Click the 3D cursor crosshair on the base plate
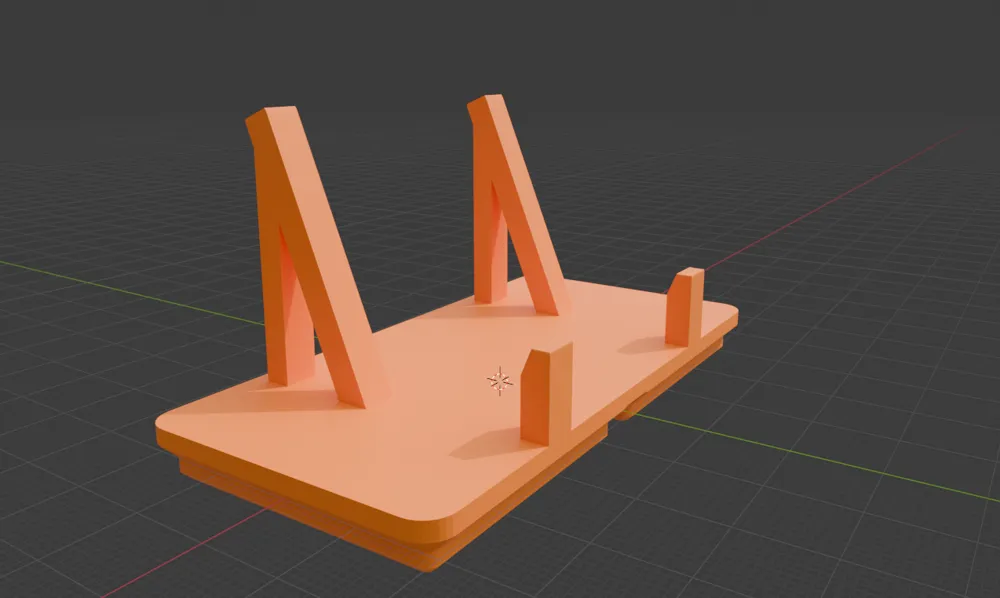 (x=499, y=381)
